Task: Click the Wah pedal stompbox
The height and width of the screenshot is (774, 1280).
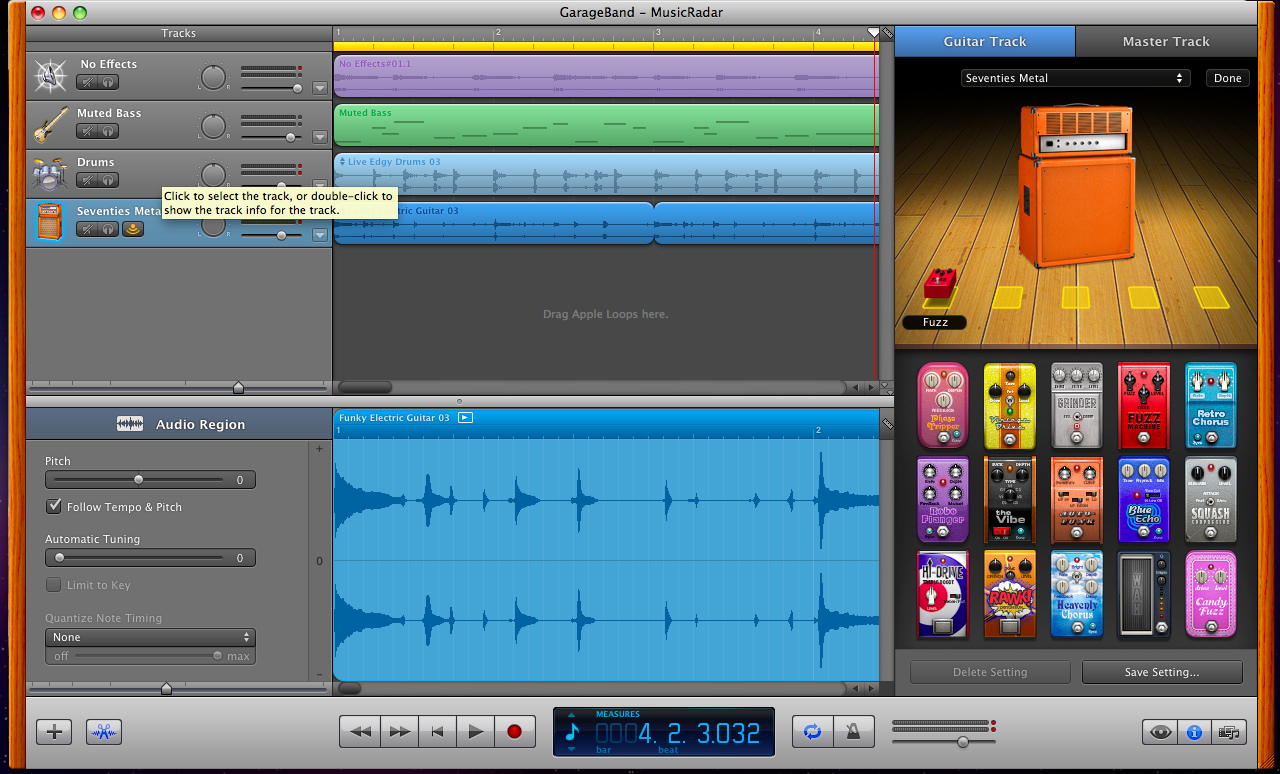Action: tap(1143, 594)
